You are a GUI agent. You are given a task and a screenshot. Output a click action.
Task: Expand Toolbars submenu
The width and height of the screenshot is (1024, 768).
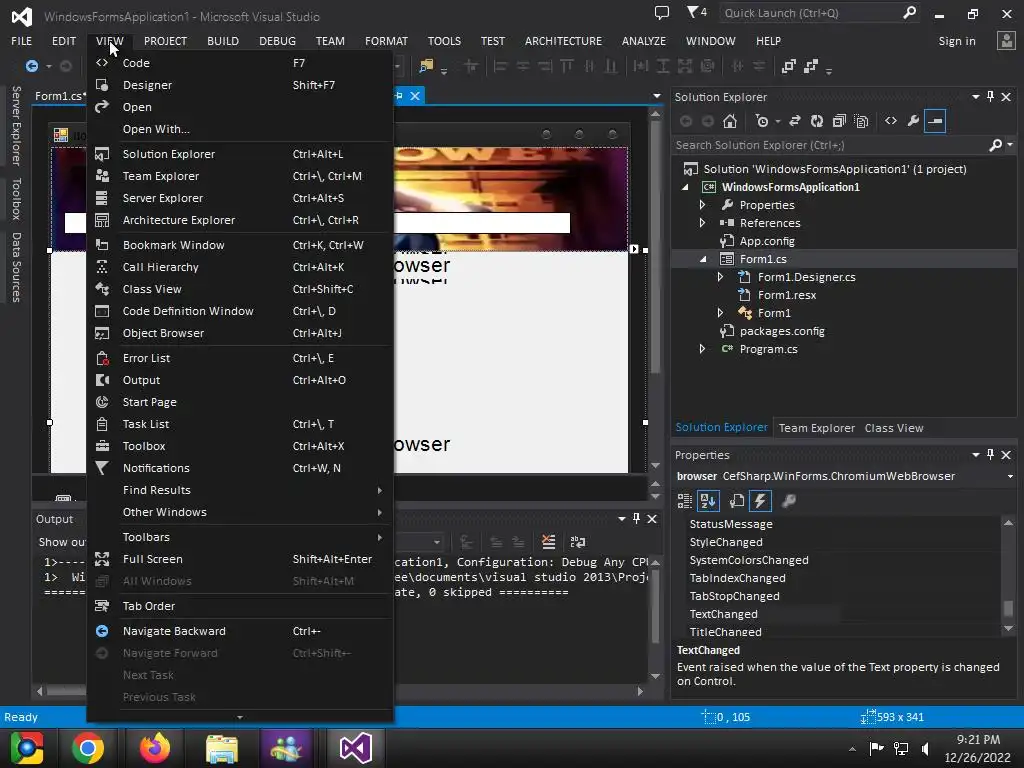[x=240, y=537]
